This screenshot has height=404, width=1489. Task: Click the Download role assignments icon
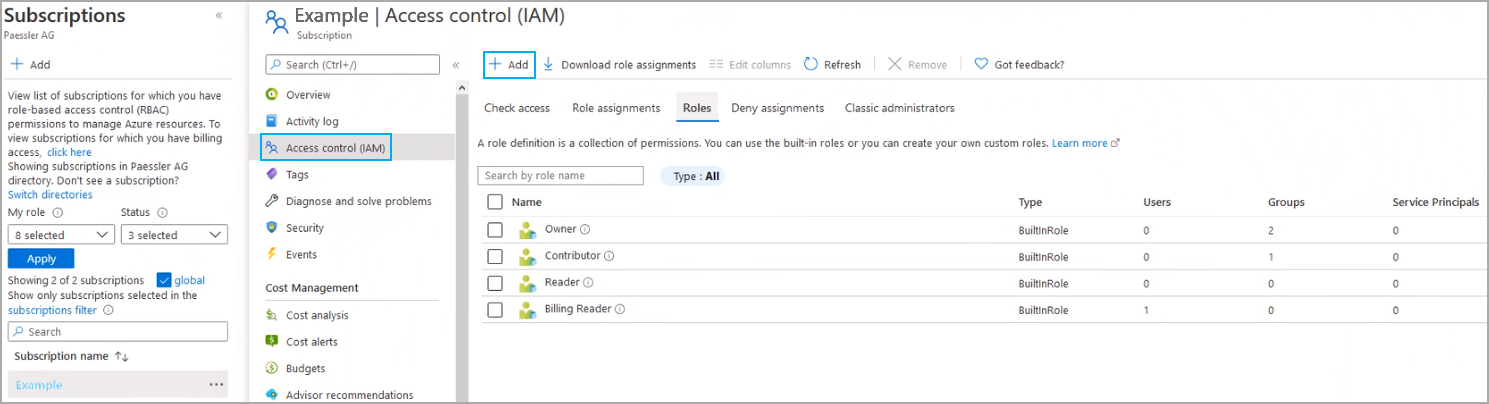click(x=548, y=64)
